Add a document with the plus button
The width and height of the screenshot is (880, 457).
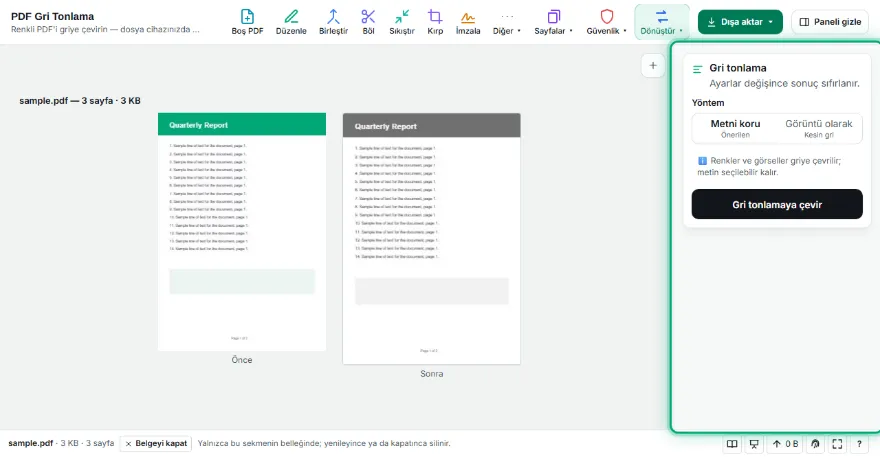(653, 66)
